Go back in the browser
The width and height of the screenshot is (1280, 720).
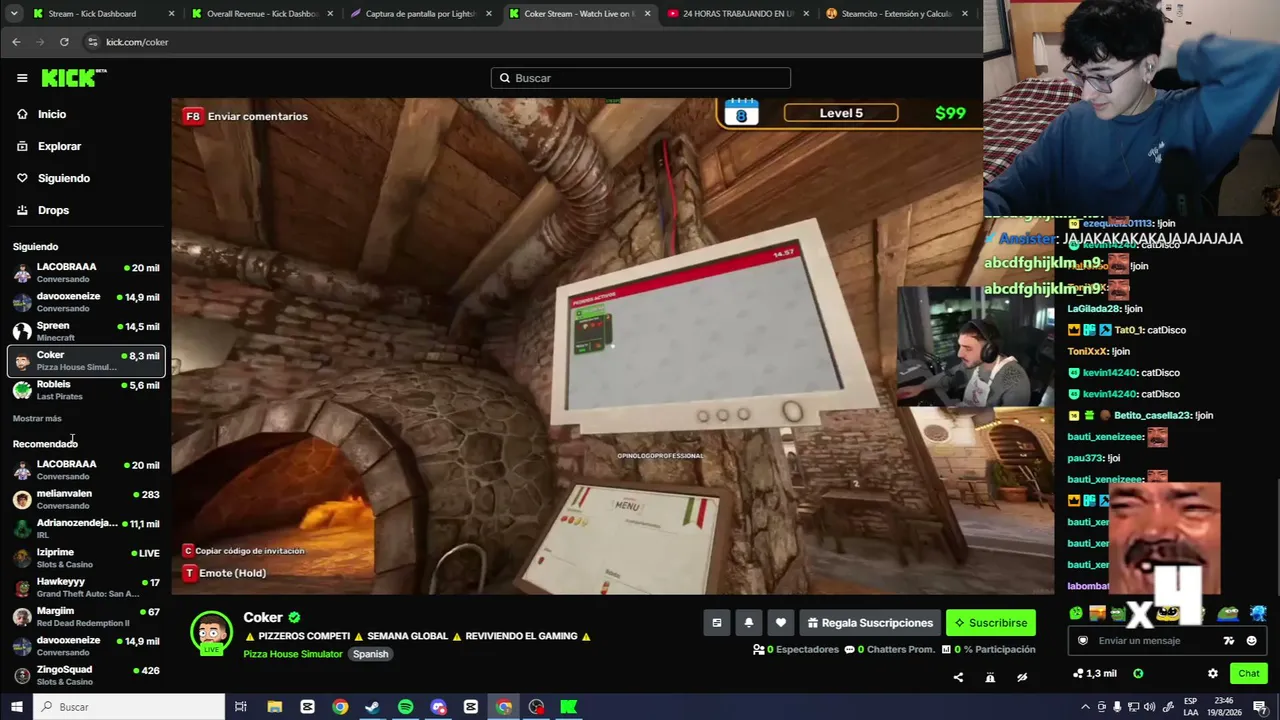point(16,42)
